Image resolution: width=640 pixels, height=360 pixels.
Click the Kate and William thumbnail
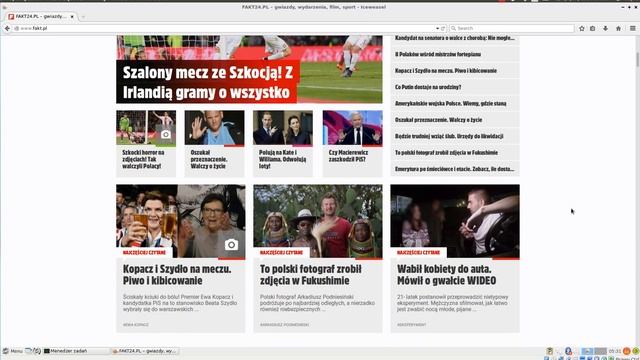[x=283, y=128]
